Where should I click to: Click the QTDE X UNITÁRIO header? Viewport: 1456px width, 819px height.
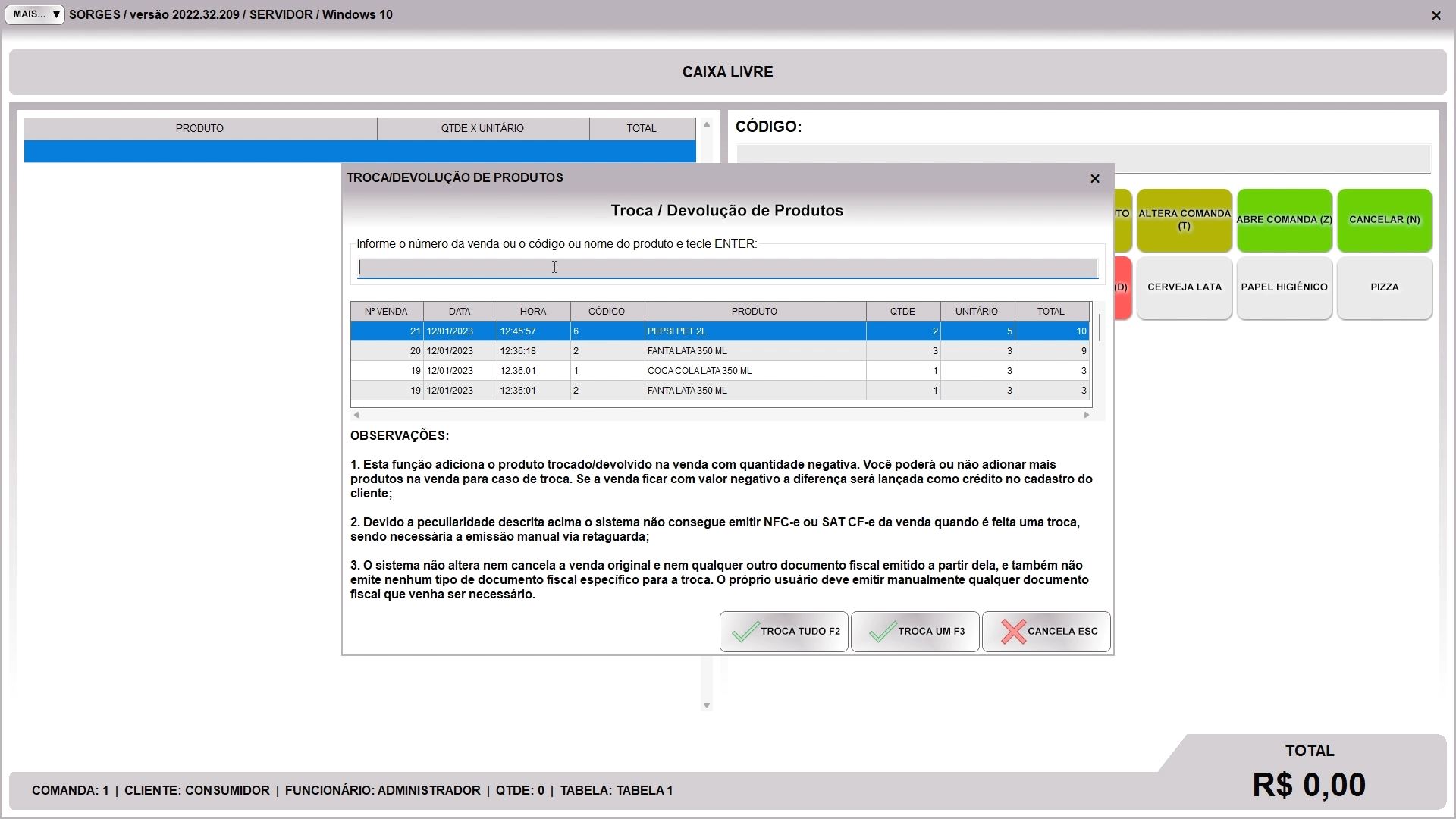(482, 129)
